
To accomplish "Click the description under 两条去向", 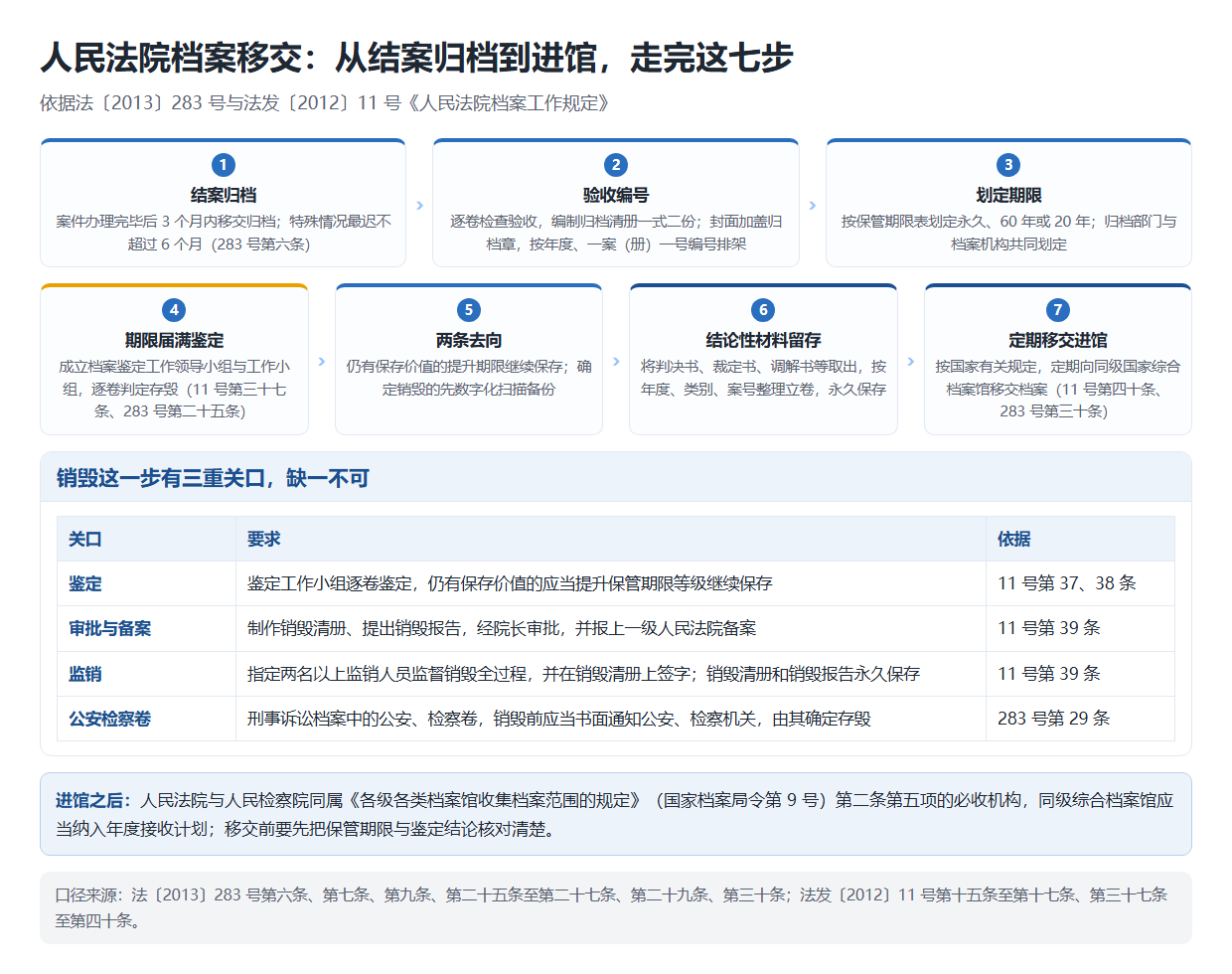I will tap(469, 378).
